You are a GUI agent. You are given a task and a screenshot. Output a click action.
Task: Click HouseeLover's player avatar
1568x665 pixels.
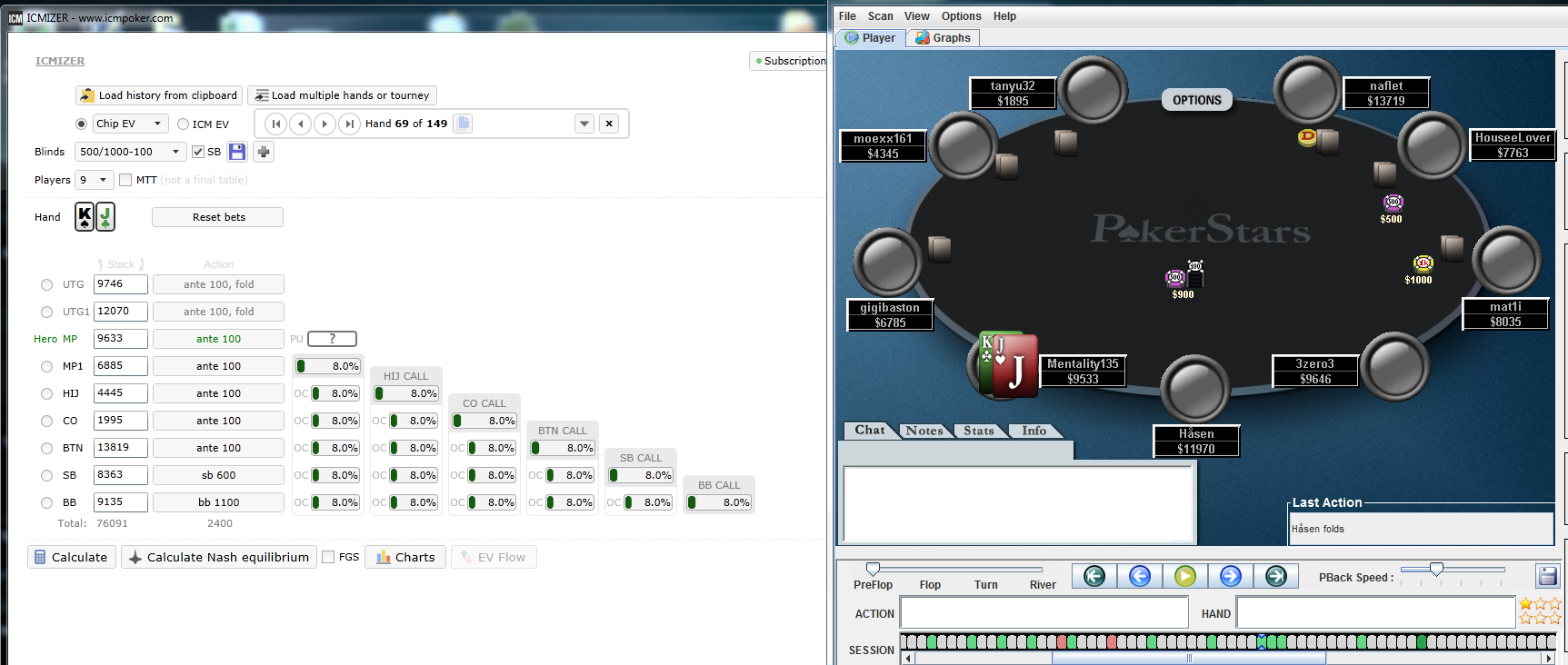click(x=1431, y=145)
